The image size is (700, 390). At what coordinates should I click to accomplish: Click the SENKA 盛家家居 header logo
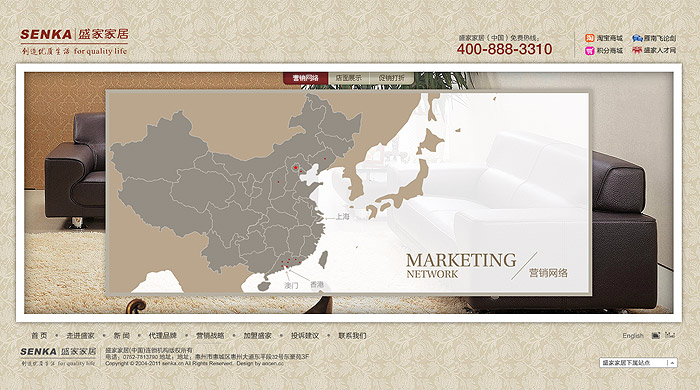[x=74, y=42]
